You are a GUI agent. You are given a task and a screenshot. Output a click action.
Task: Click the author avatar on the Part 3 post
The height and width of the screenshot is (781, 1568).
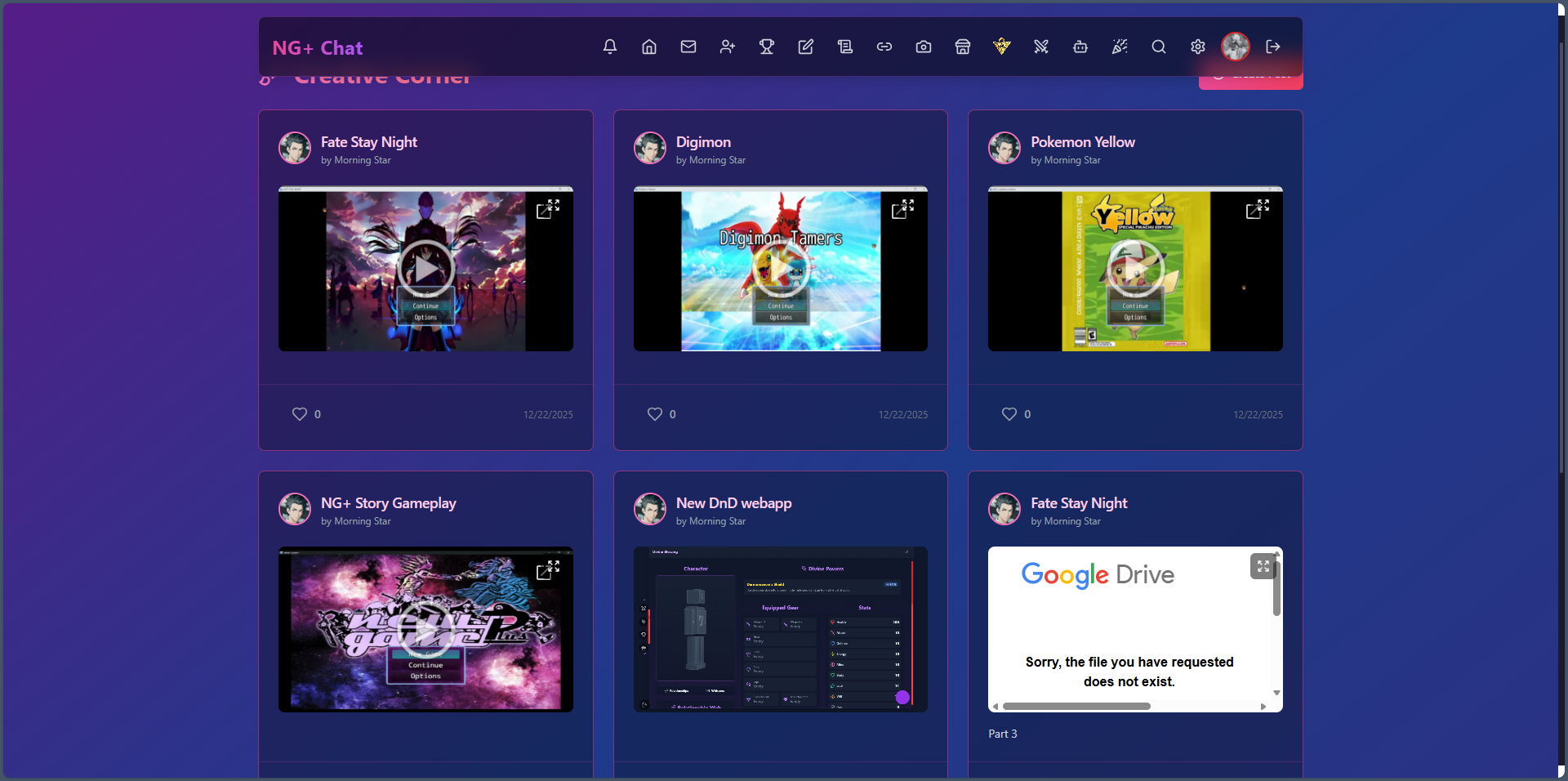tap(1004, 509)
